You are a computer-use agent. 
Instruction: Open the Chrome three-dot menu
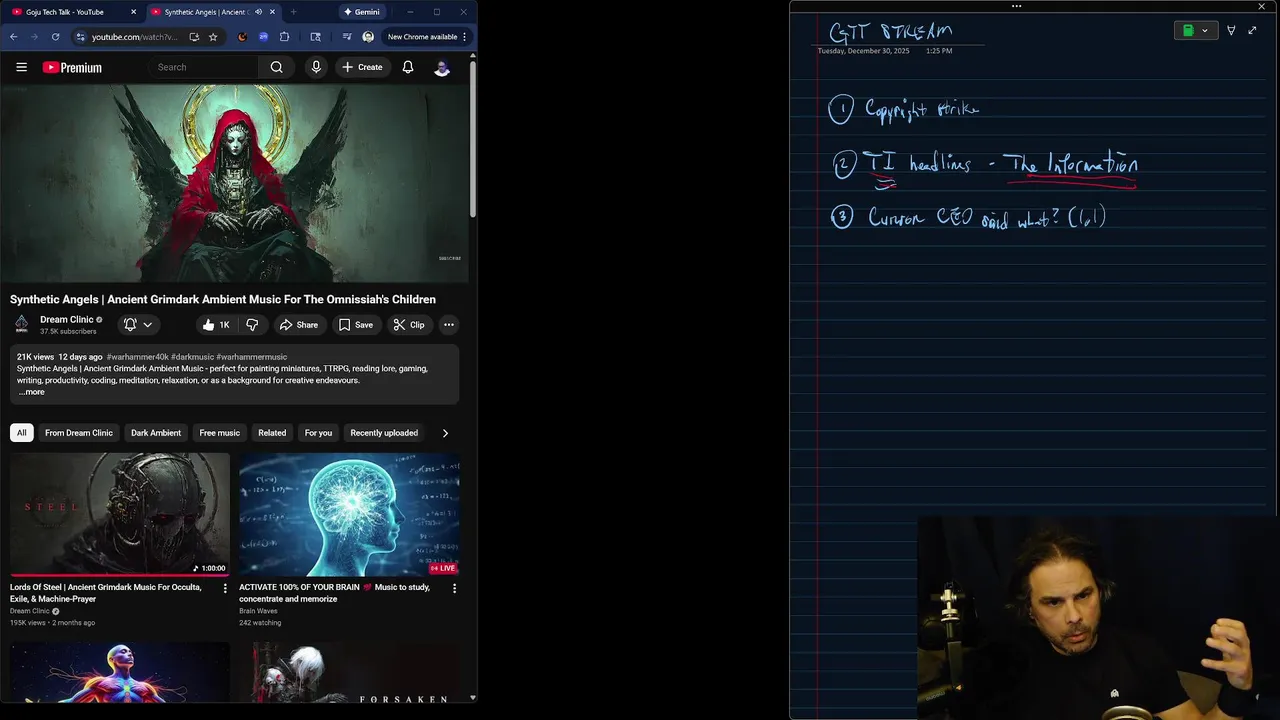tap(464, 37)
